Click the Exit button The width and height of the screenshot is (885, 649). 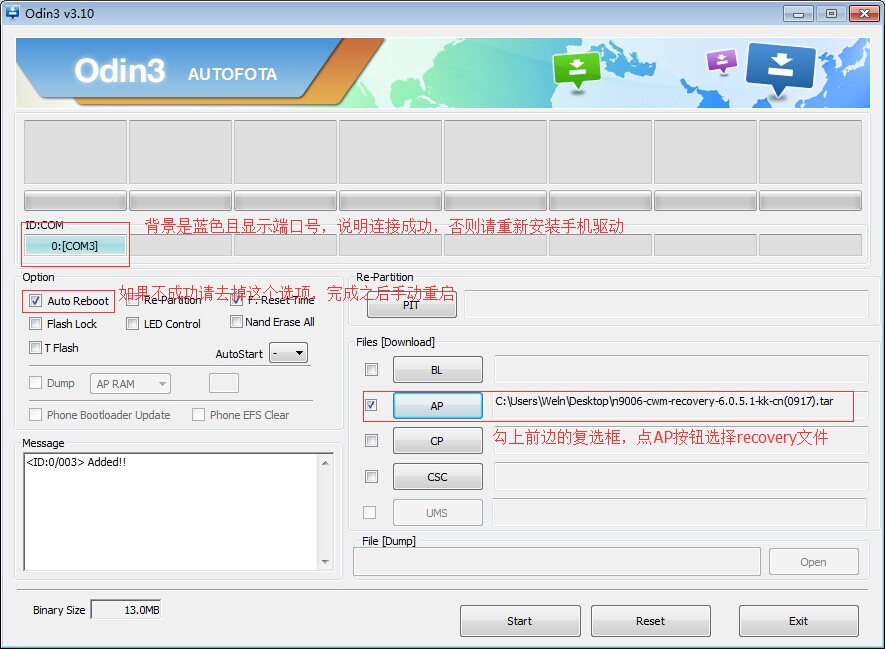799,621
